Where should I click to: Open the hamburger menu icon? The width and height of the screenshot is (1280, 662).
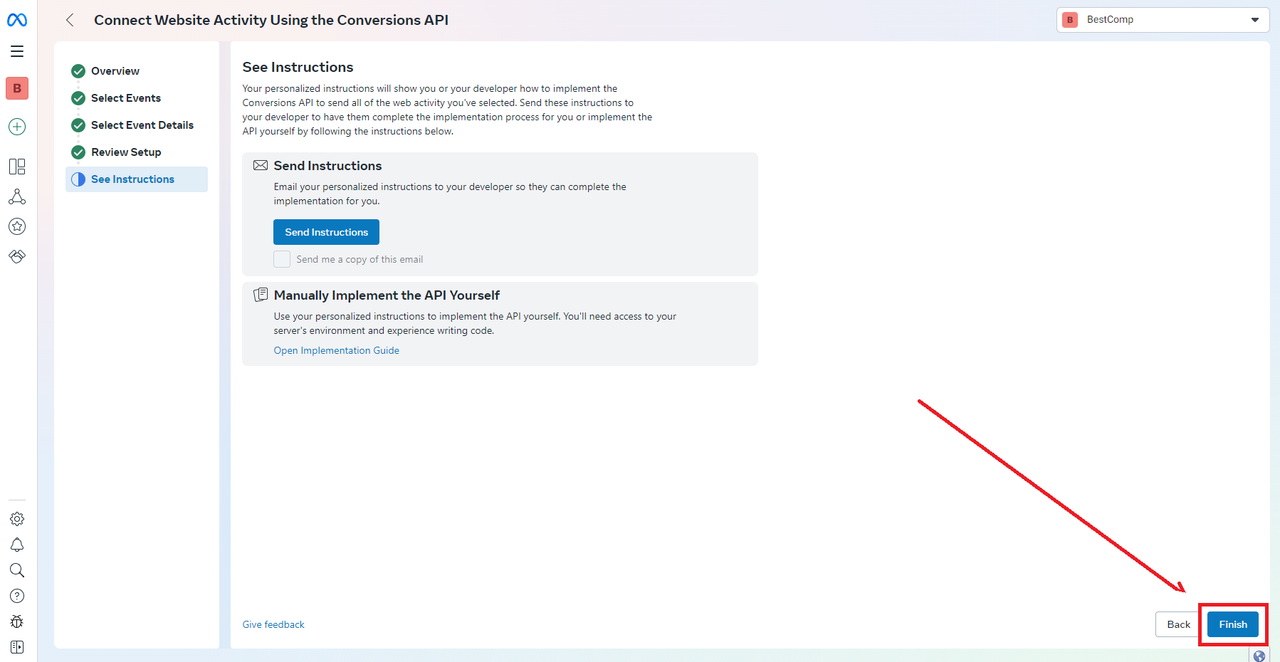[17, 51]
